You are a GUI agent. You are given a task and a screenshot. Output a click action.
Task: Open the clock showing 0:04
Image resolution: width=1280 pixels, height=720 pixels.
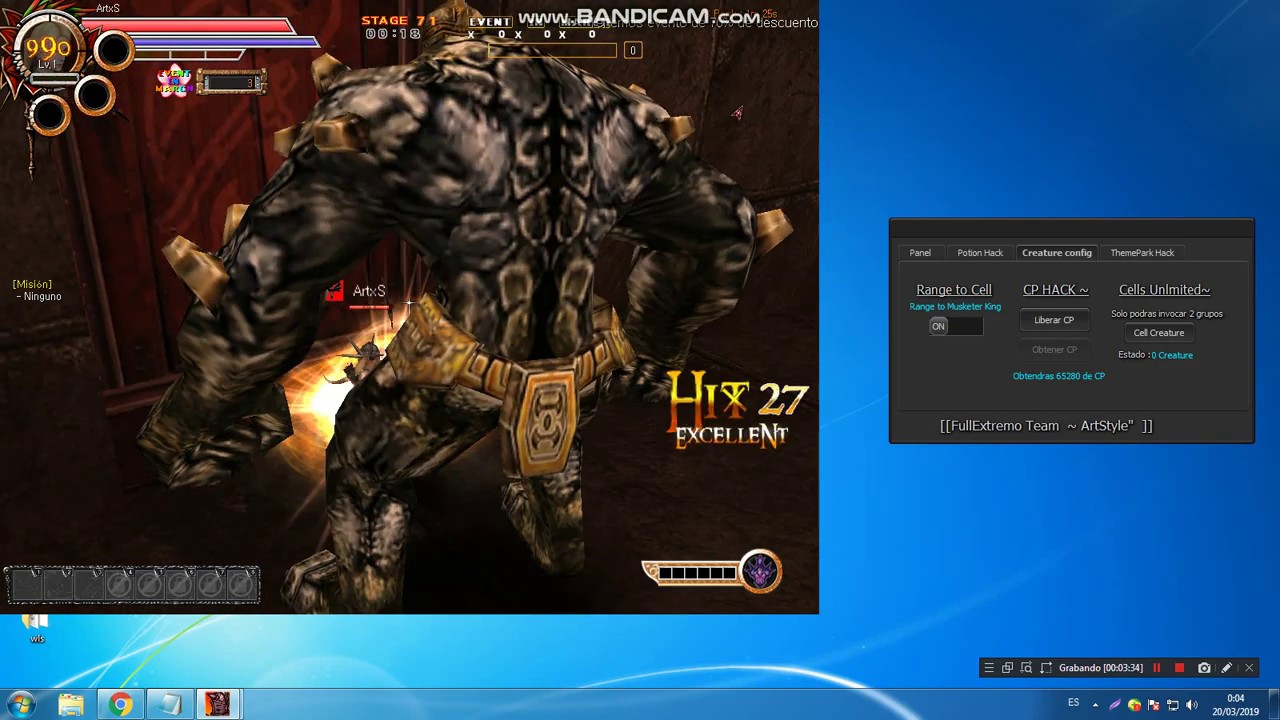coord(1236,705)
